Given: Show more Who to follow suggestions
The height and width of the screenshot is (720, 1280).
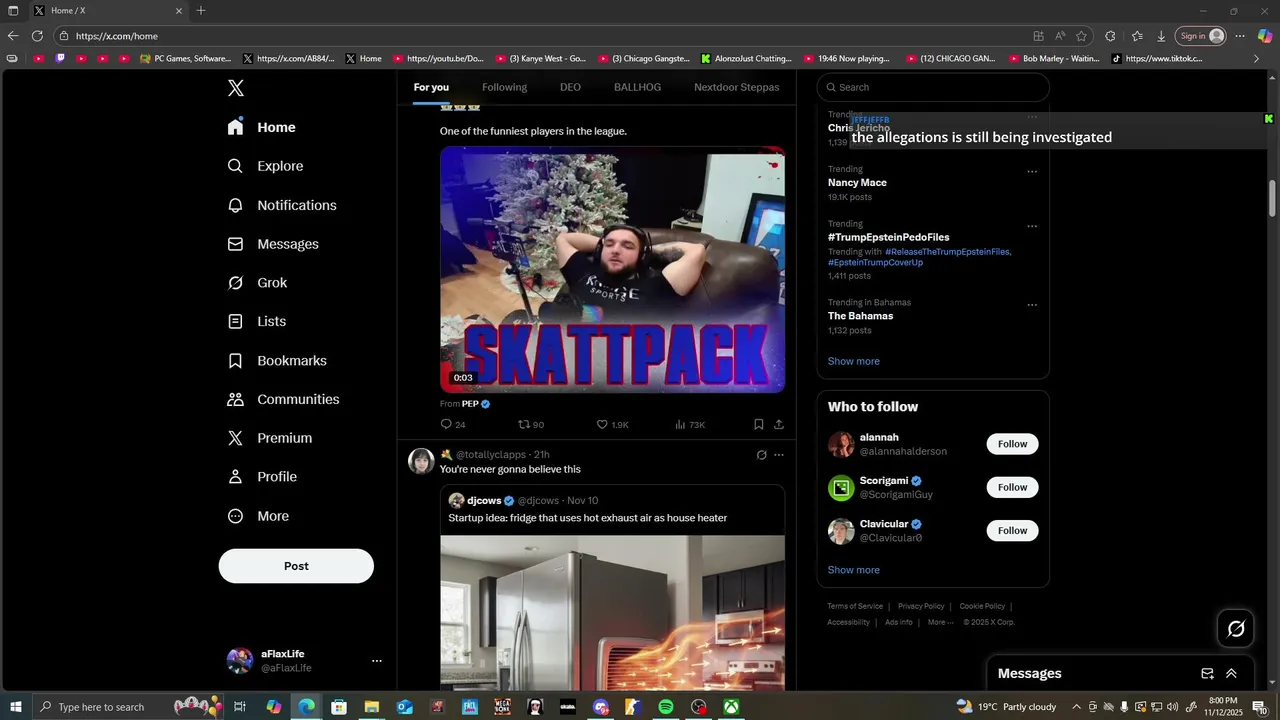Looking at the screenshot, I should click(x=854, y=570).
